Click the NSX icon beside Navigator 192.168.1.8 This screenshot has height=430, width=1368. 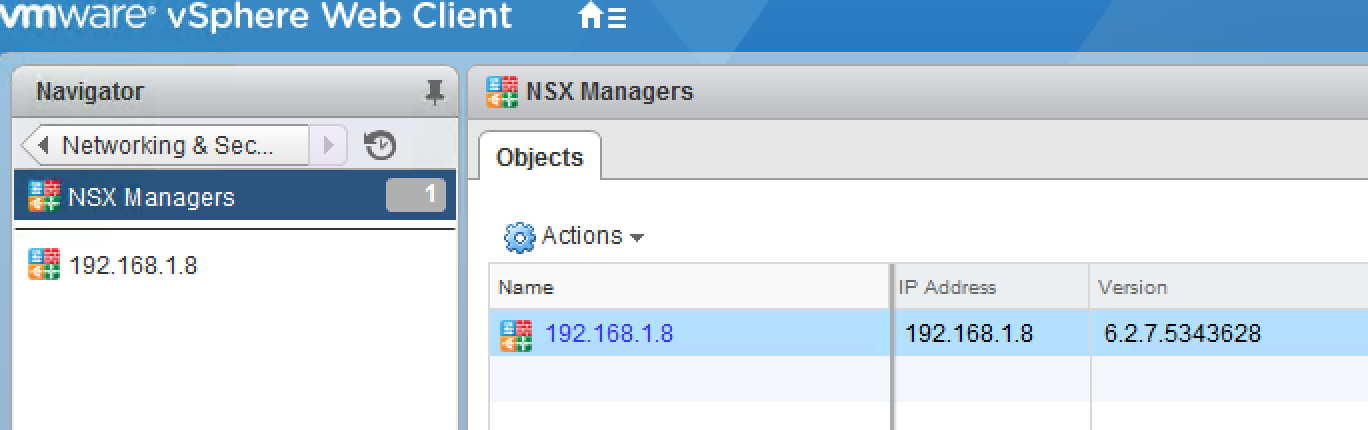44,265
